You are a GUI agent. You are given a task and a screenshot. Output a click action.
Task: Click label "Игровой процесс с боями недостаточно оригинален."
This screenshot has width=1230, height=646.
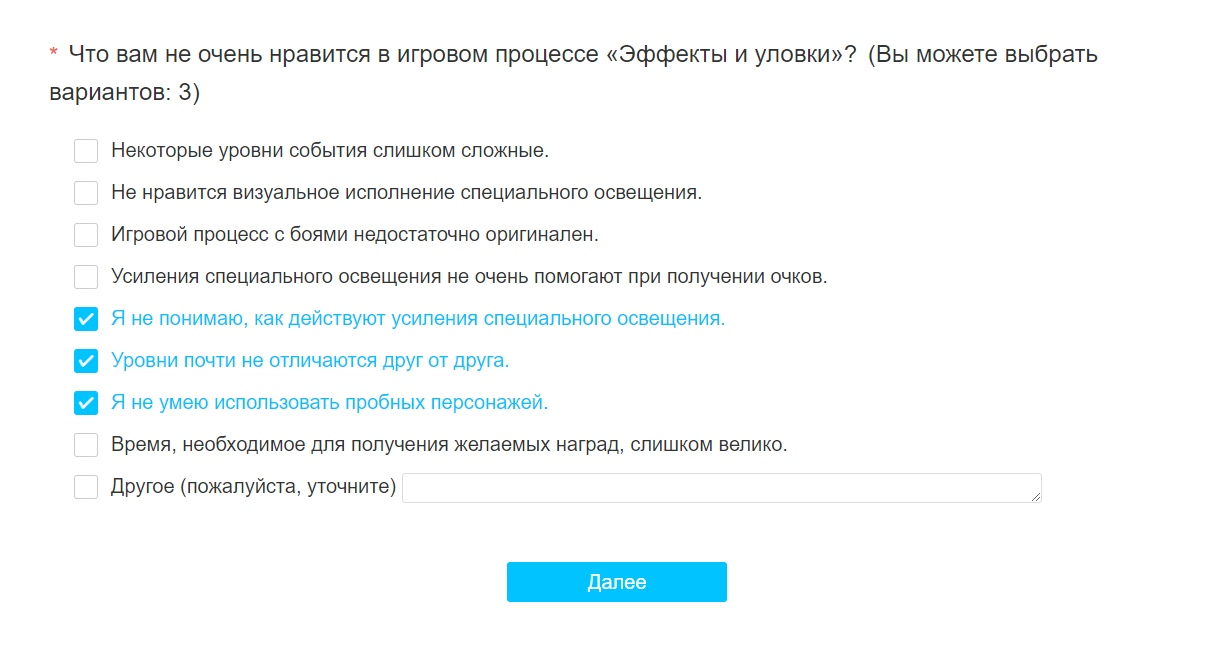(x=355, y=235)
